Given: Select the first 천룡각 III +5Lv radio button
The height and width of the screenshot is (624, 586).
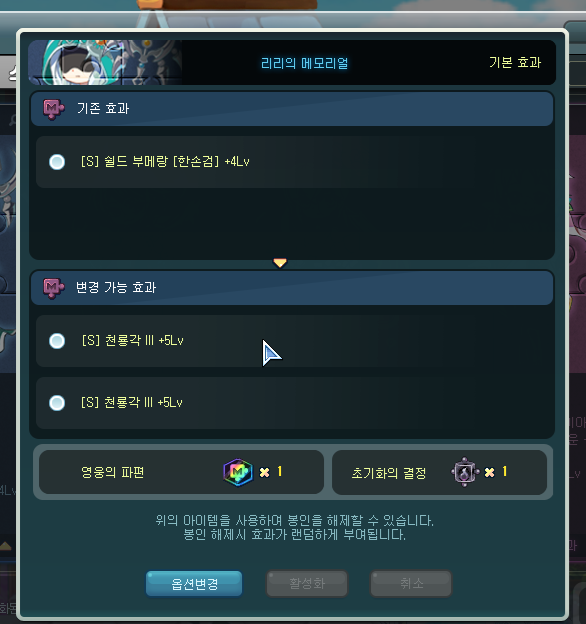Looking at the screenshot, I should click(x=57, y=341).
